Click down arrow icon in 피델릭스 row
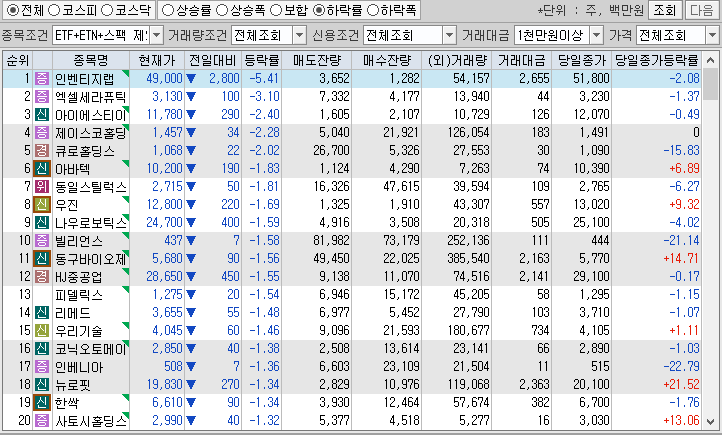The height and width of the screenshot is (435, 722). 191,295
